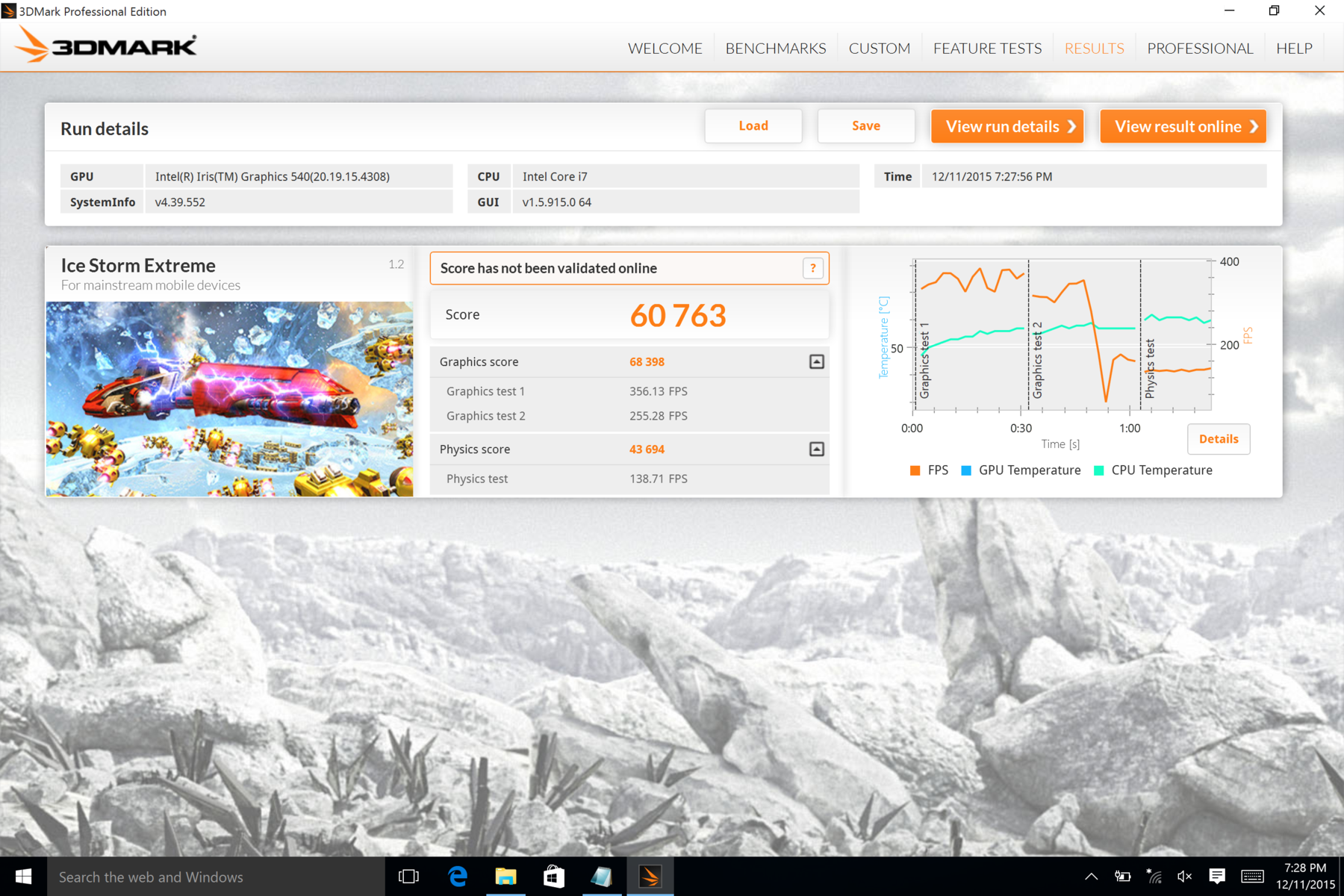Click the notepad-like app taskbar icon
Screen dimensions: 1344x896
click(x=601, y=877)
